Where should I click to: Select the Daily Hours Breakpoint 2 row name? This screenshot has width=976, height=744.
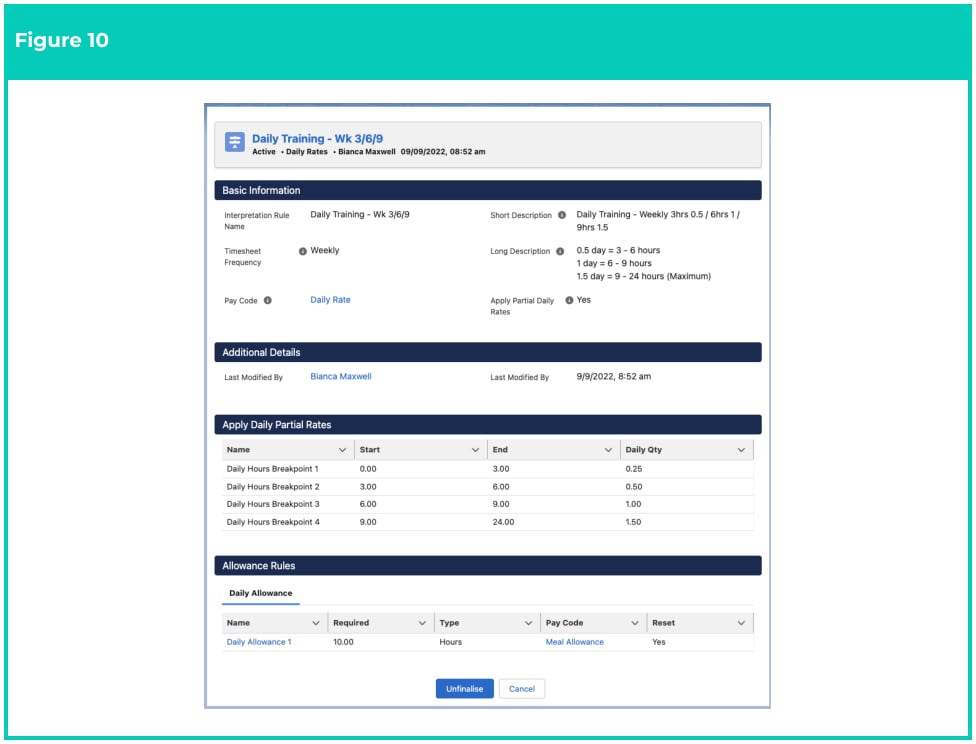click(x=273, y=487)
